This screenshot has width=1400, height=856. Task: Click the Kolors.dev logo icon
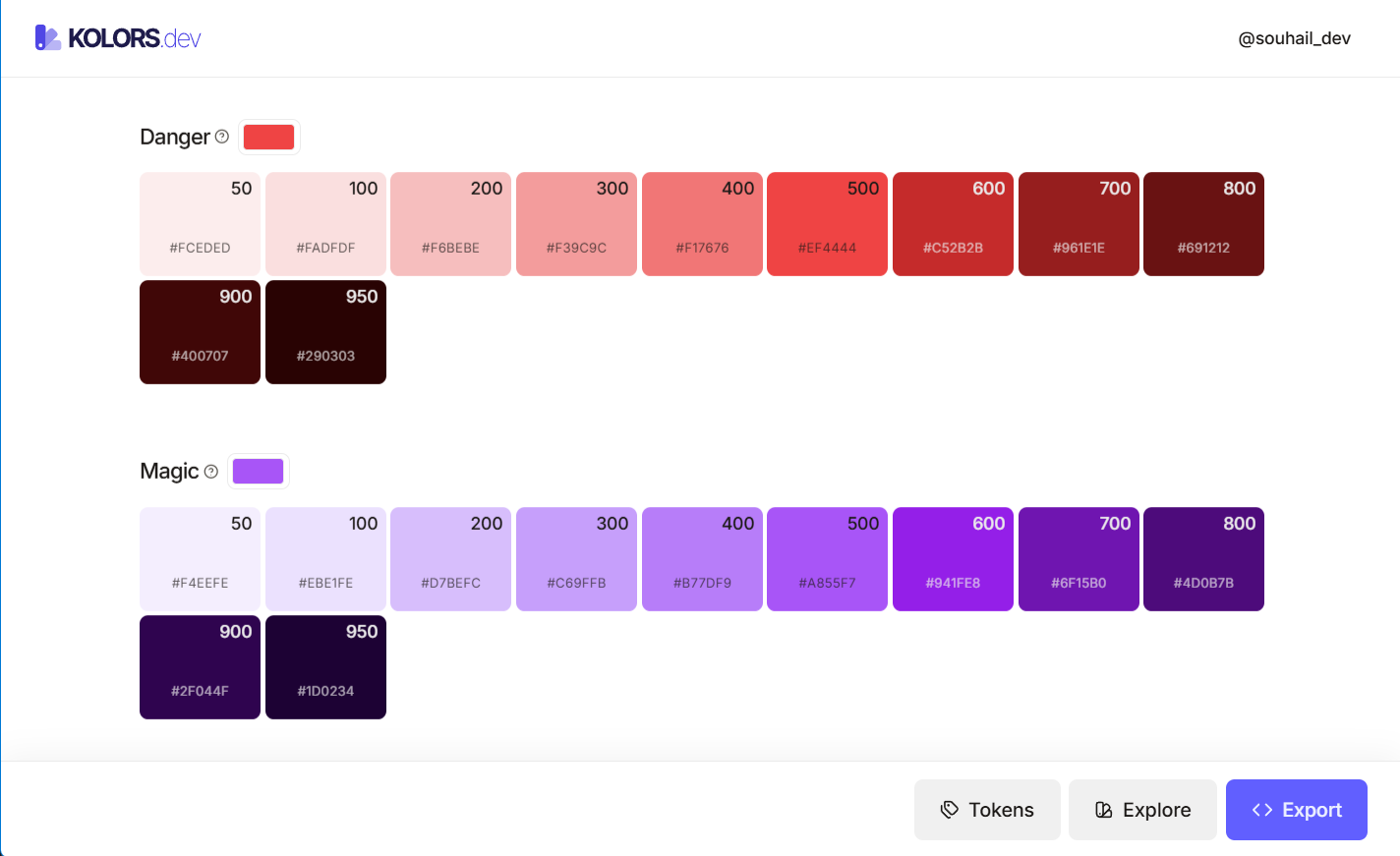47,37
